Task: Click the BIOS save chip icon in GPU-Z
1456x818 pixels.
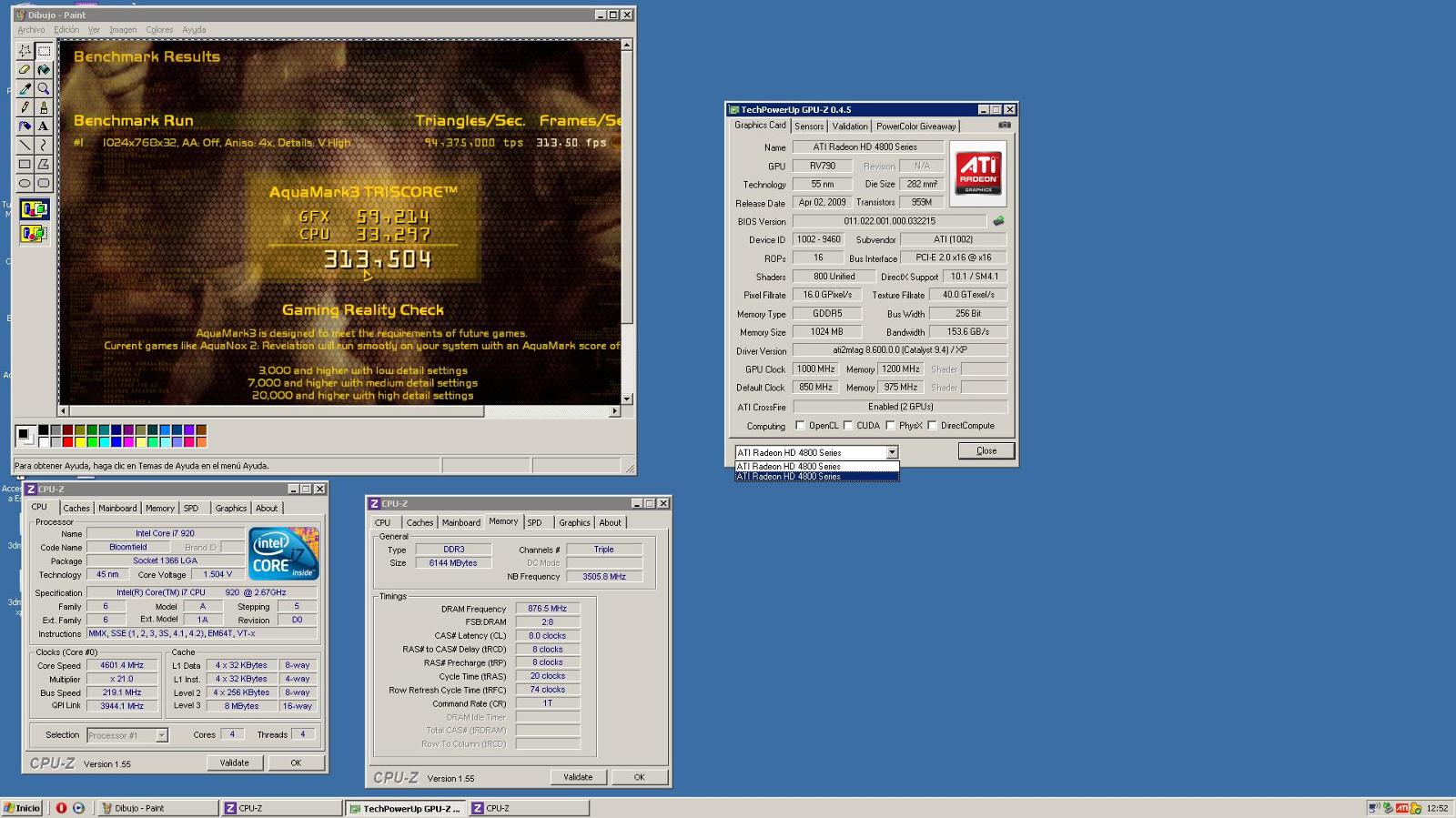Action: (998, 221)
